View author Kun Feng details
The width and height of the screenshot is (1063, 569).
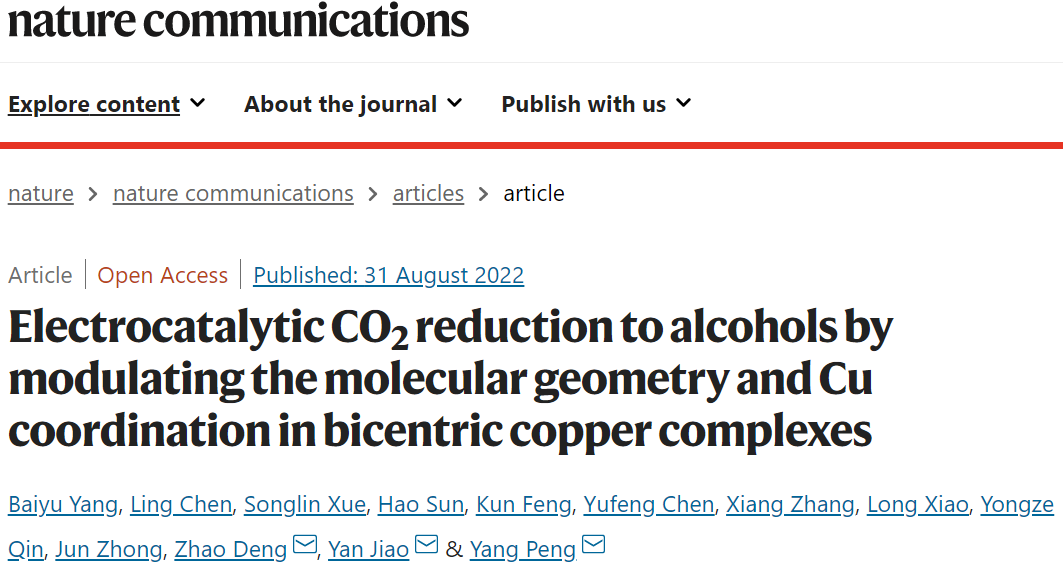pyautogui.click(x=524, y=505)
